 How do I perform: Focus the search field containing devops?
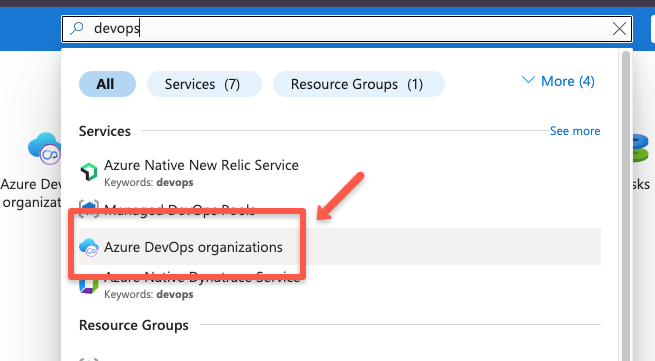(347, 29)
